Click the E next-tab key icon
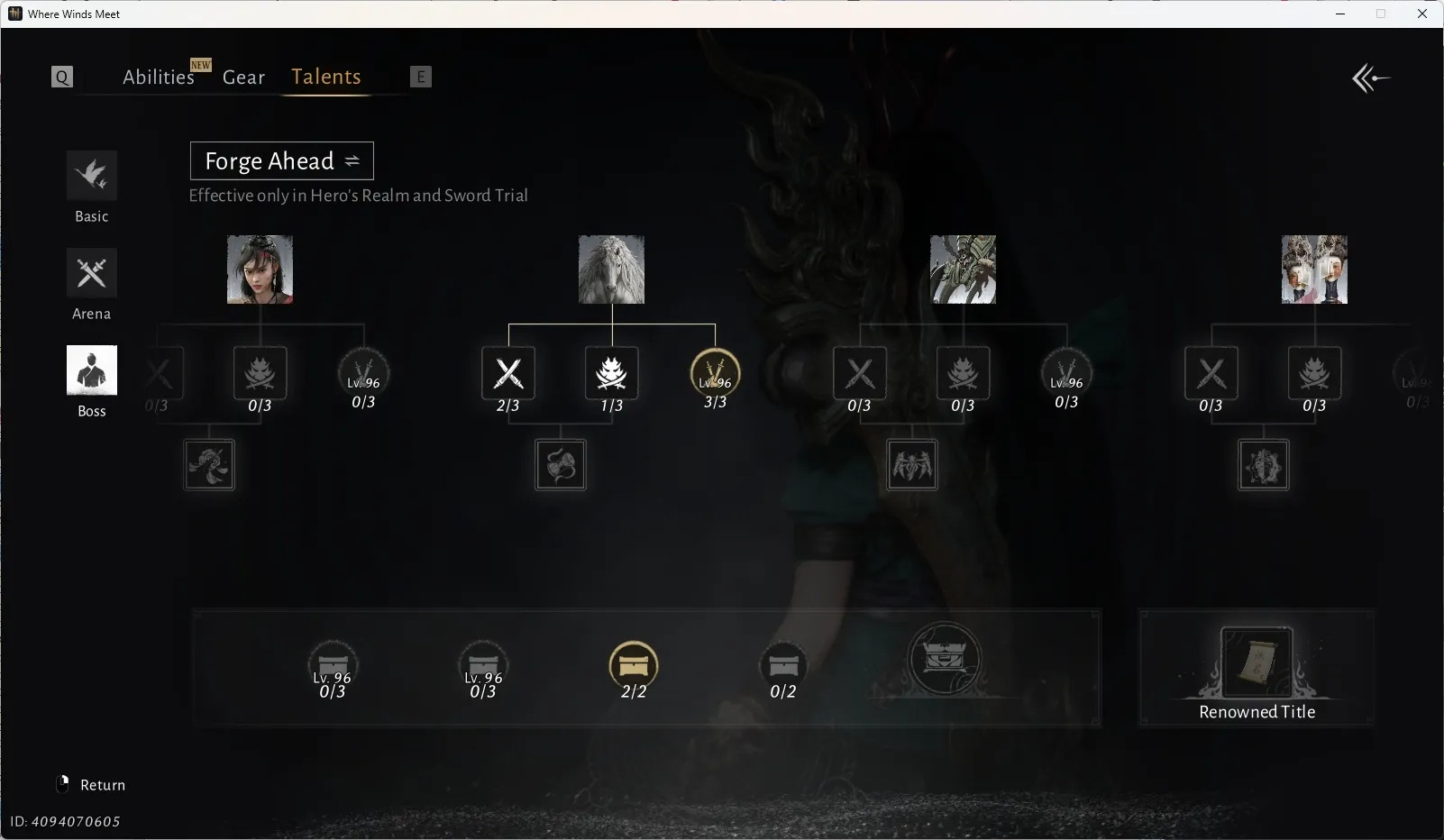The width and height of the screenshot is (1444, 840). [x=421, y=77]
